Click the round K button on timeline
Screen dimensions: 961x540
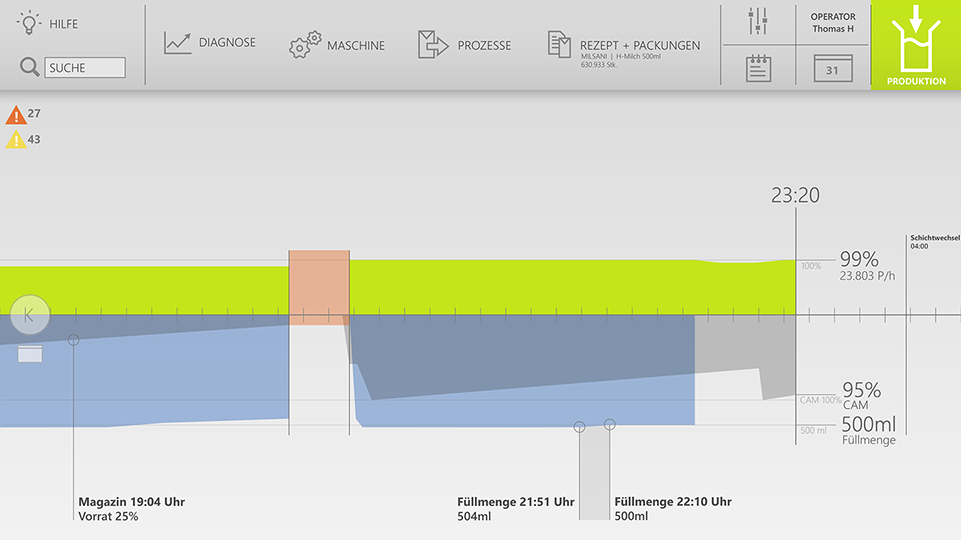tap(29, 314)
